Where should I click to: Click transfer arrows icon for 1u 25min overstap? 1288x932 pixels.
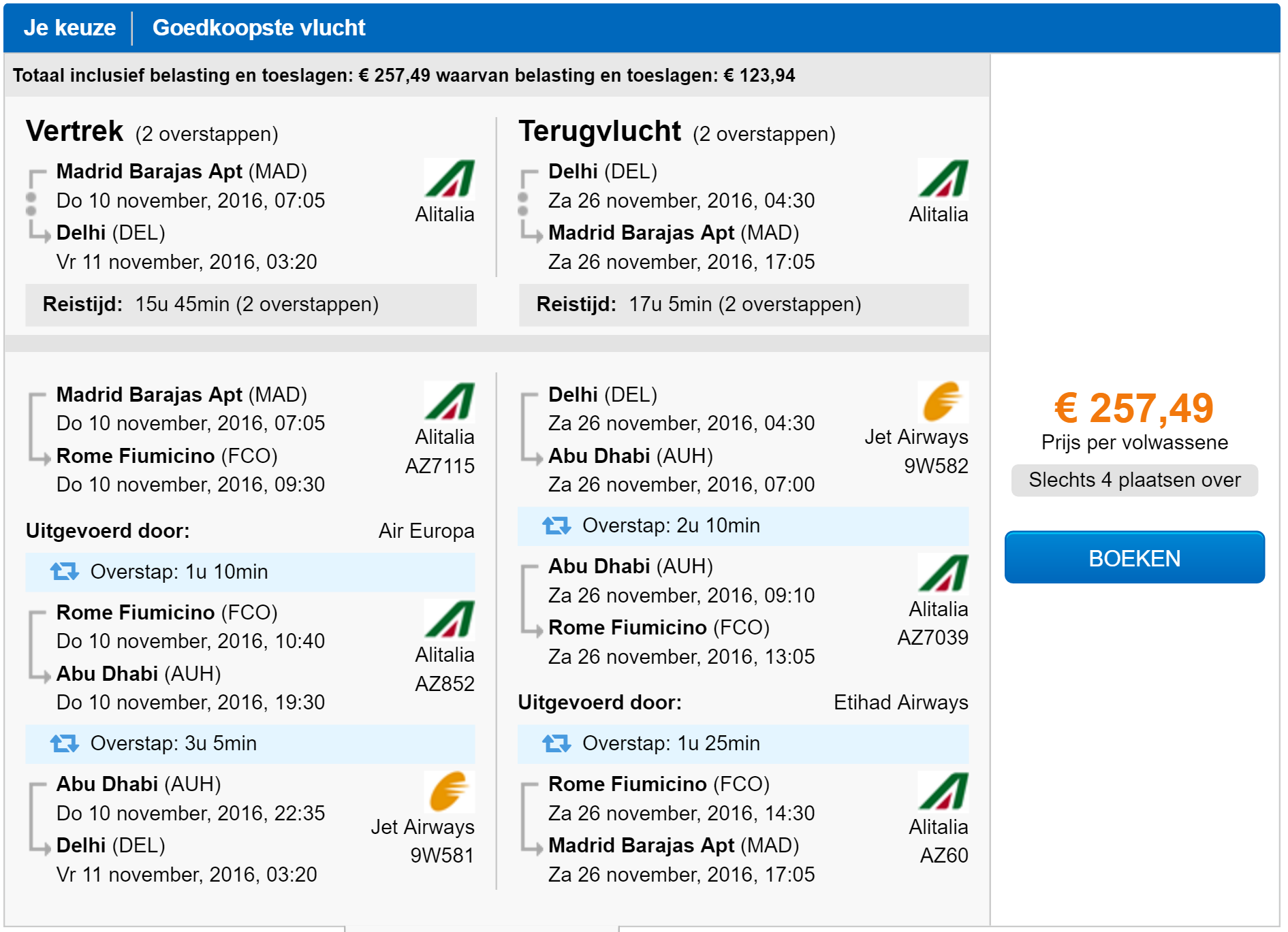click(x=556, y=743)
